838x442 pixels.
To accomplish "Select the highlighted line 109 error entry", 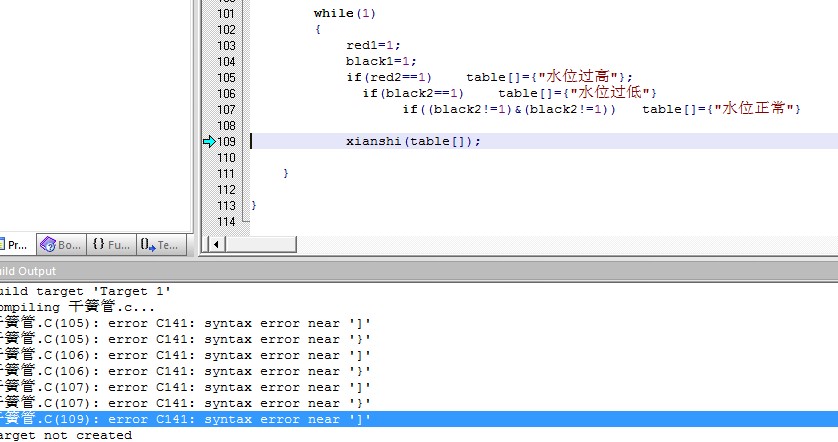I will pos(419,419).
